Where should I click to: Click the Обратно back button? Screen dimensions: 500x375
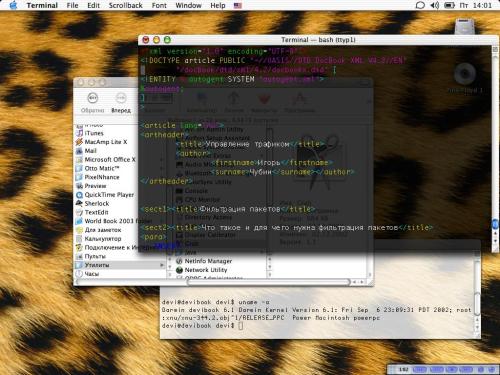pyautogui.click(x=93, y=103)
